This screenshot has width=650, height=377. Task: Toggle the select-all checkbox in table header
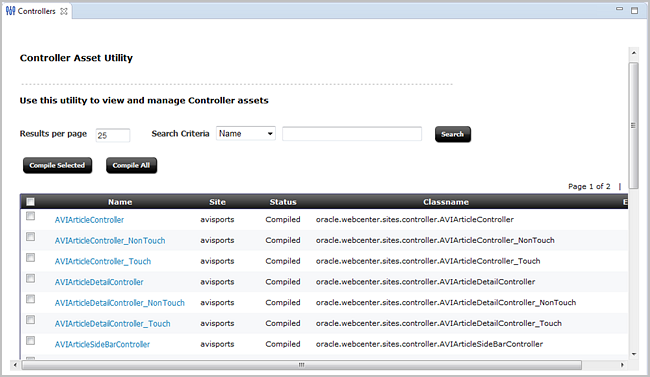point(30,202)
